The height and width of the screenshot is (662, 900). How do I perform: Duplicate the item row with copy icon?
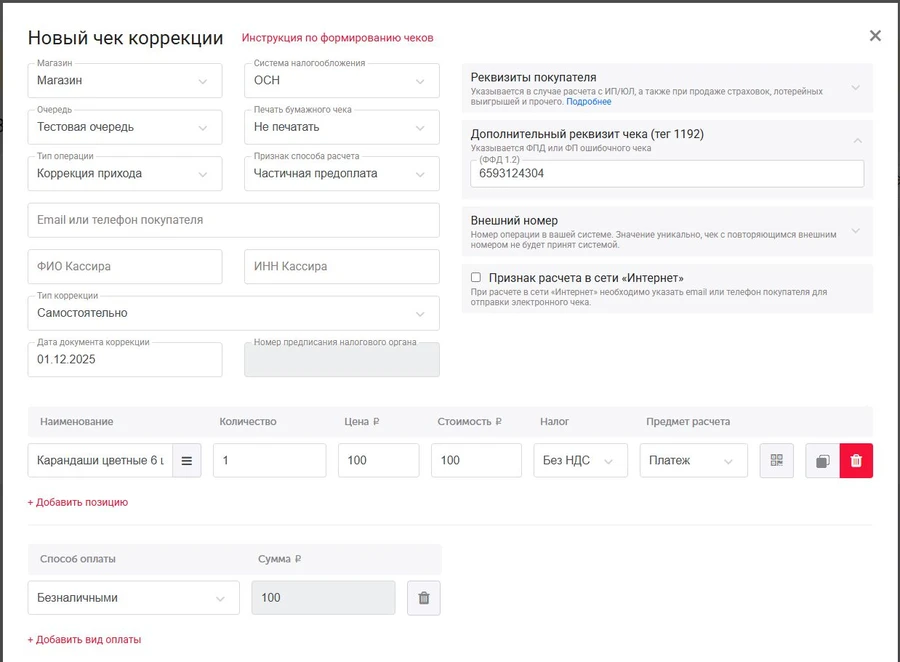[822, 461]
